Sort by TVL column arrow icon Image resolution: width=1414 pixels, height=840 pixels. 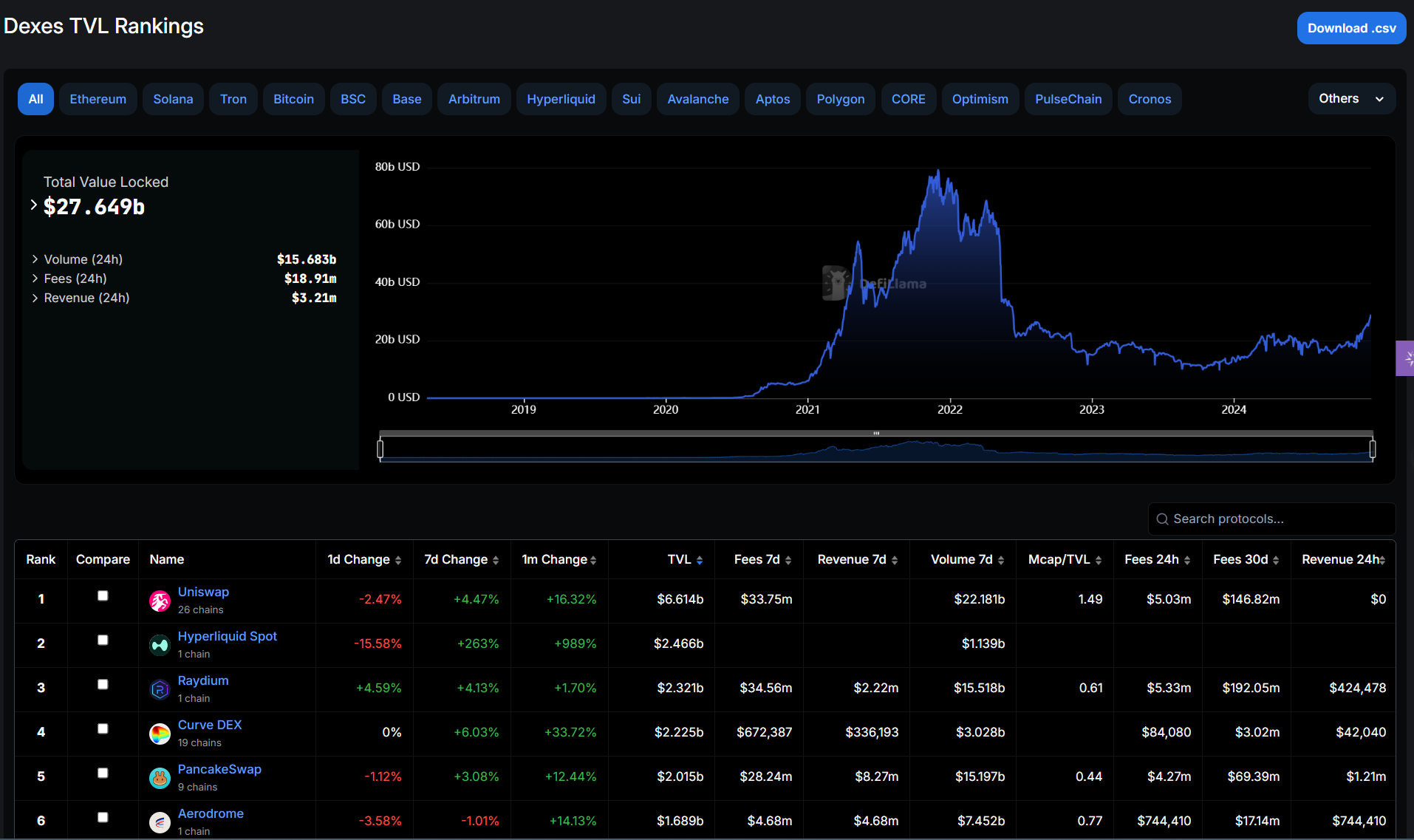tap(700, 561)
